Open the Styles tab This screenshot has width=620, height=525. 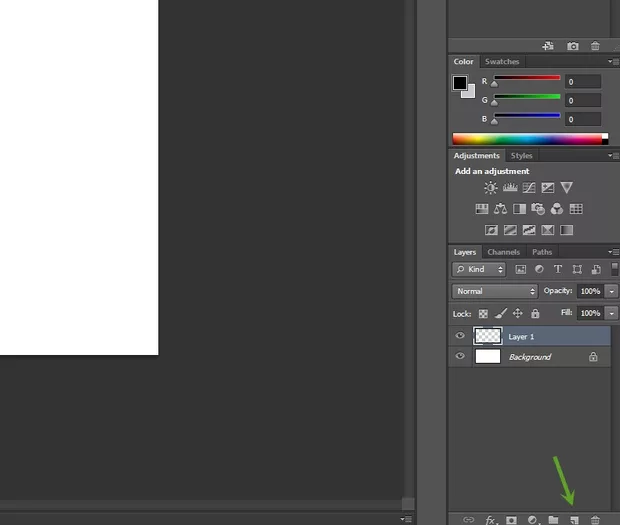tap(521, 156)
